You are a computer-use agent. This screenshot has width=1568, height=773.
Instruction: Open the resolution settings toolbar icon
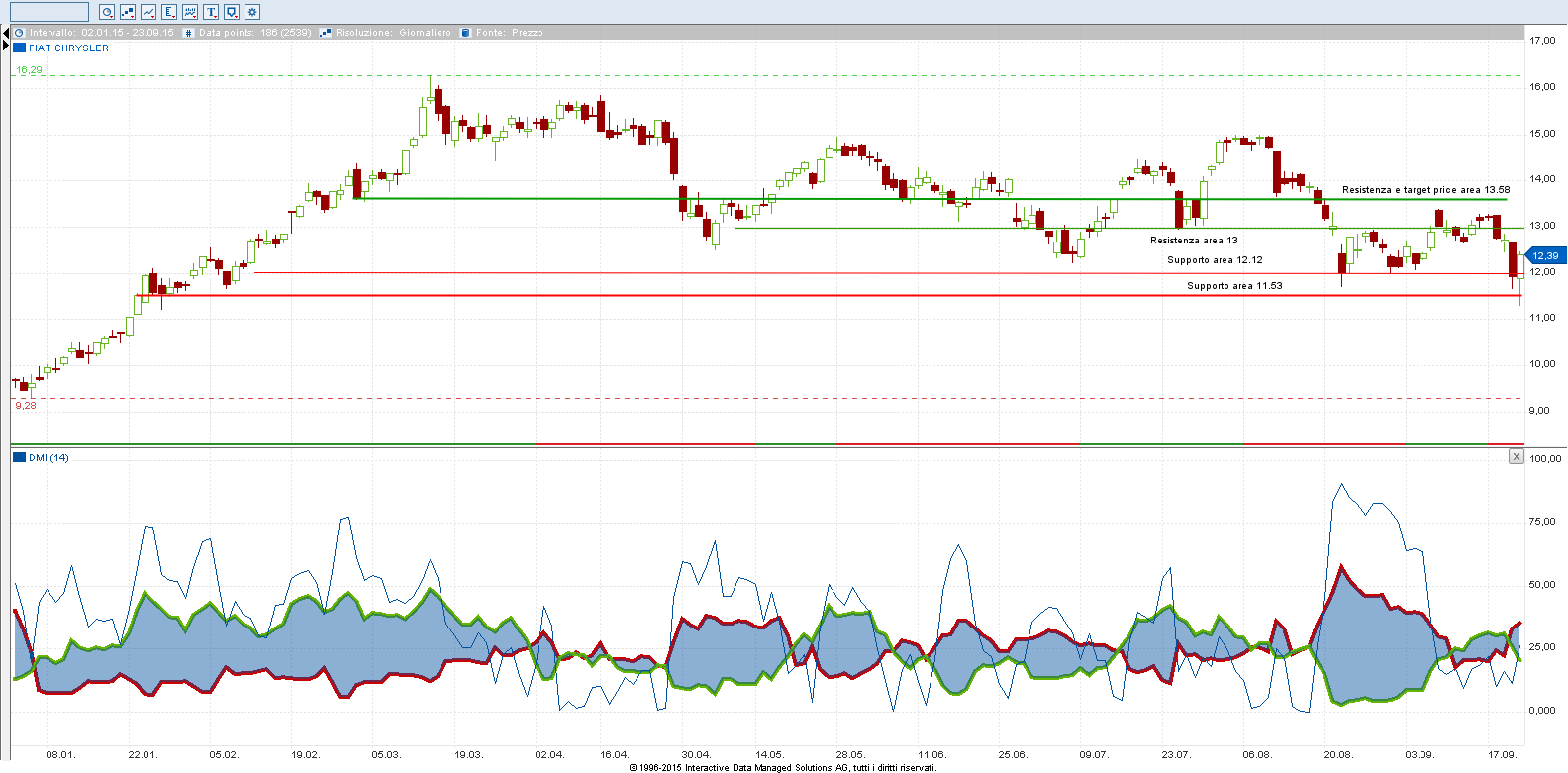point(128,12)
